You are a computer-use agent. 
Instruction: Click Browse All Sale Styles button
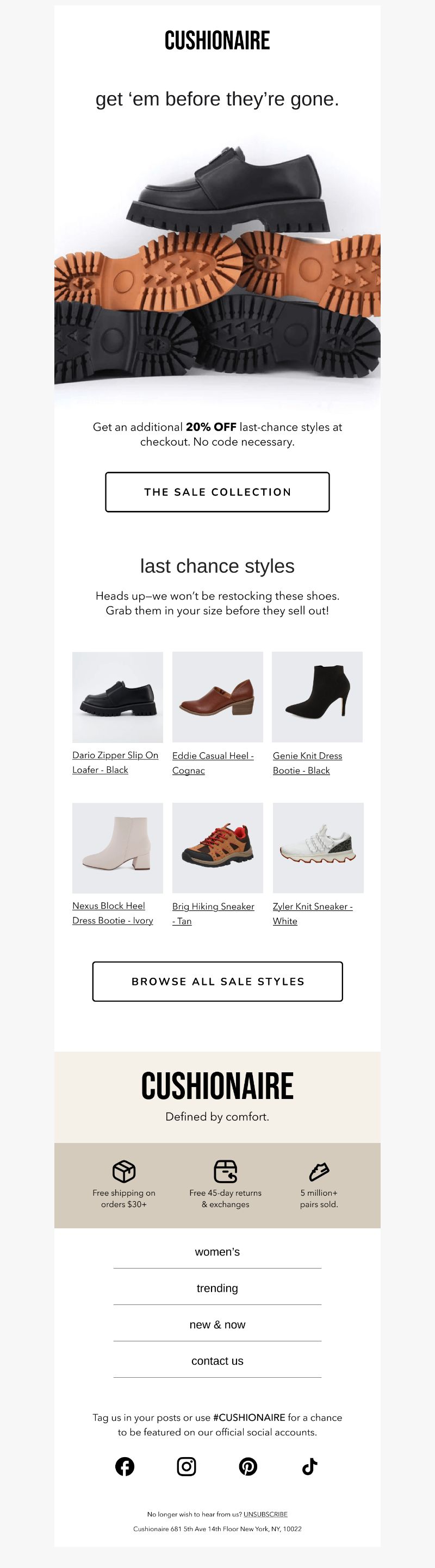217,981
